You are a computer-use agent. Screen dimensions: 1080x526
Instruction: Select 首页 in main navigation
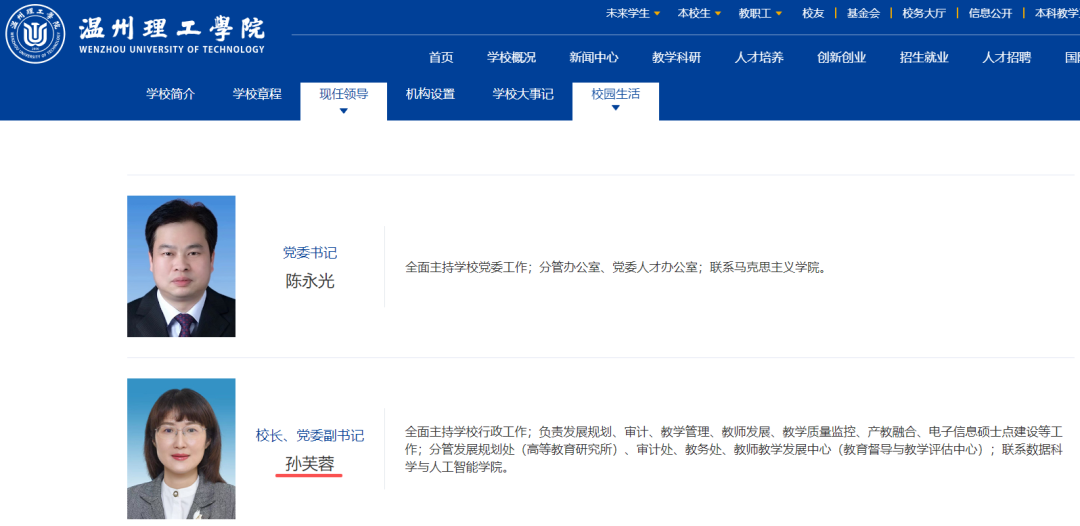pos(441,57)
